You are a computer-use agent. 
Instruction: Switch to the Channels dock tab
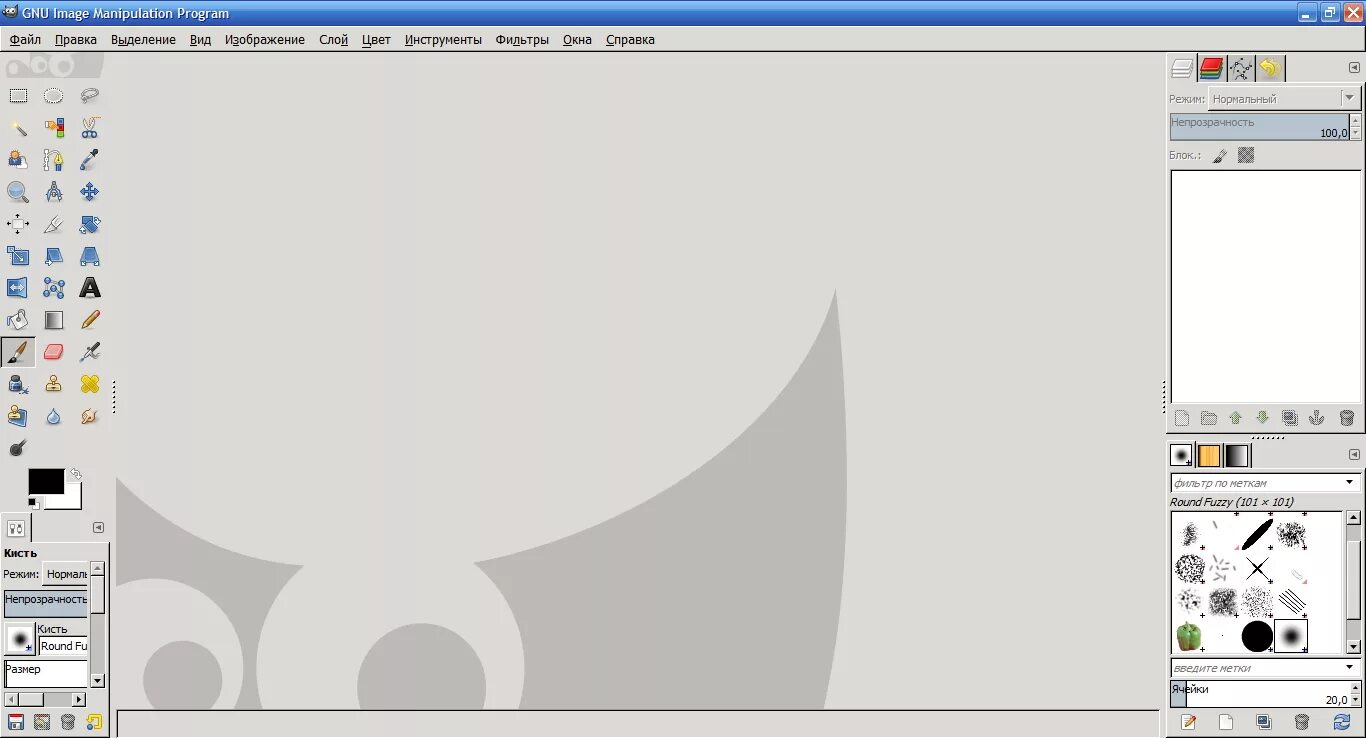(x=1212, y=68)
